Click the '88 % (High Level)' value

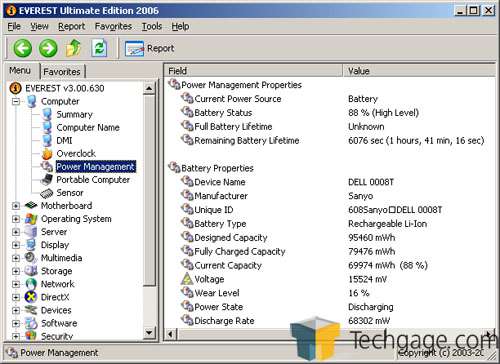pos(383,113)
